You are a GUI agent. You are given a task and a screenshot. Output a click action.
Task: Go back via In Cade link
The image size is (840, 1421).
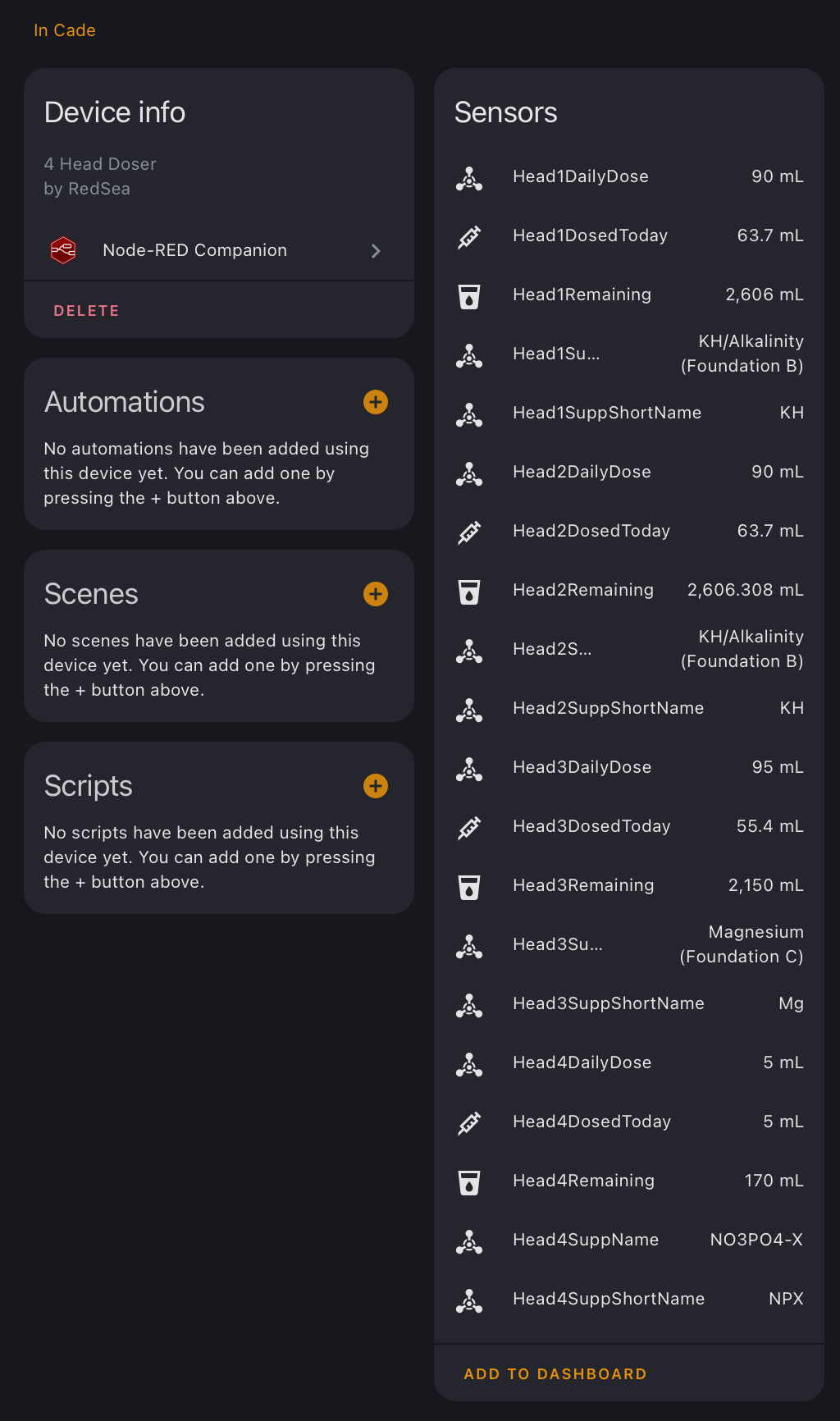click(65, 30)
